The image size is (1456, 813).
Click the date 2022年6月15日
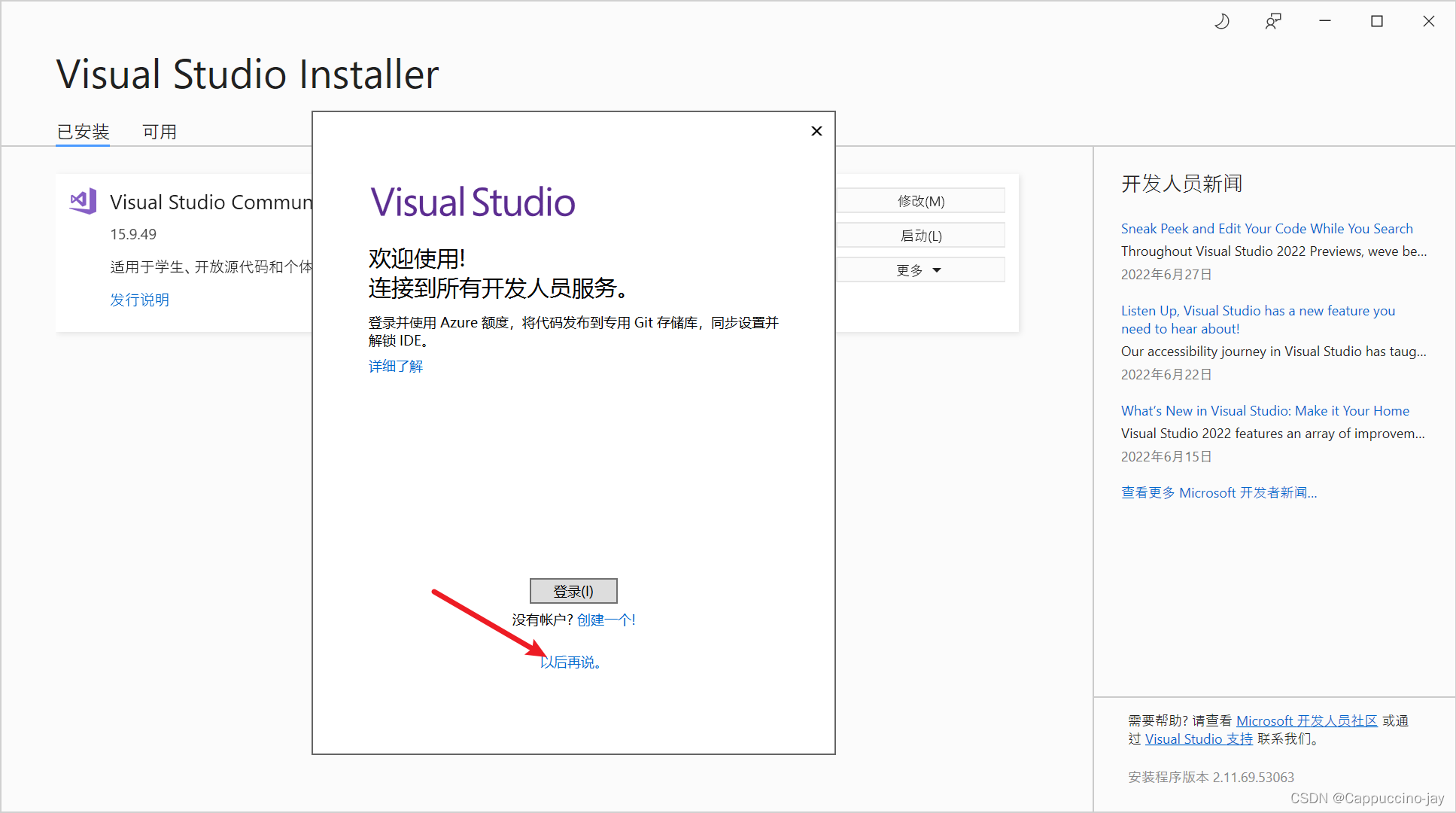coord(1166,457)
